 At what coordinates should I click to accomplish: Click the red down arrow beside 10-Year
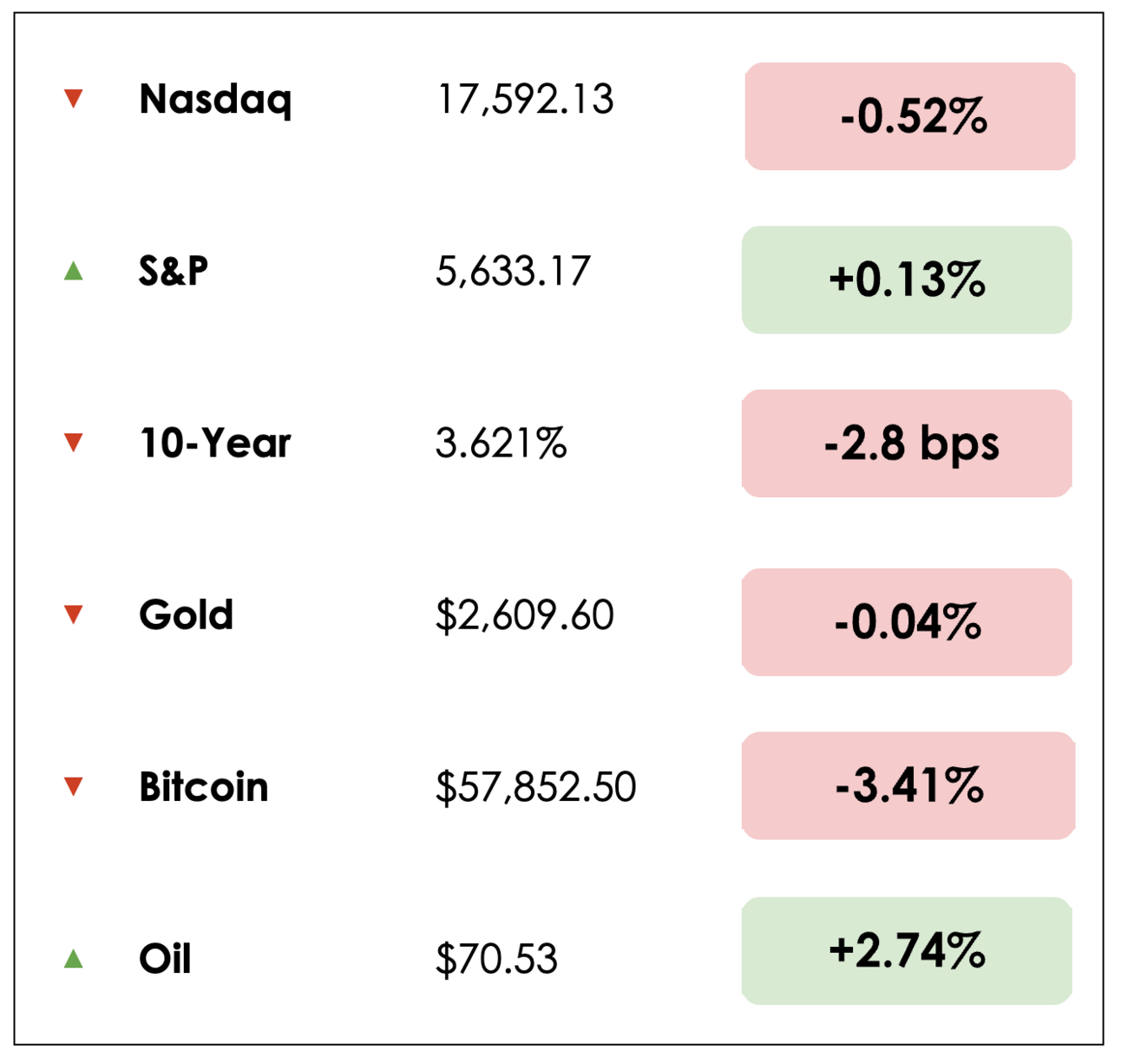74,443
